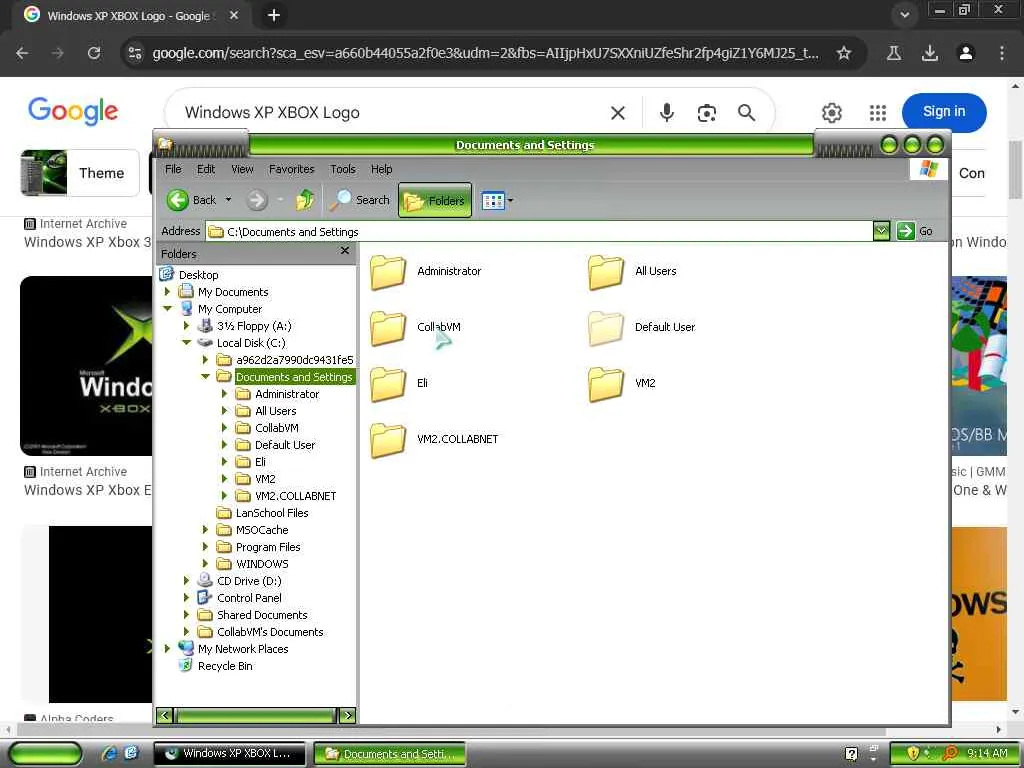Click the green Start button

coord(45,754)
